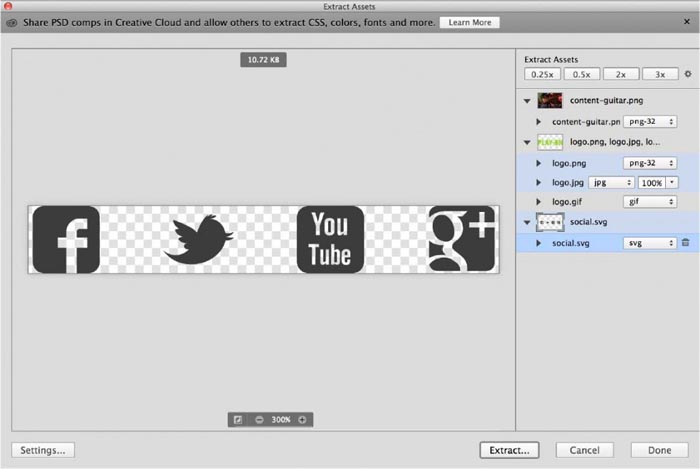This screenshot has height=469, width=700.
Task: Collapse the content-guitar.png group
Action: pos(527,101)
